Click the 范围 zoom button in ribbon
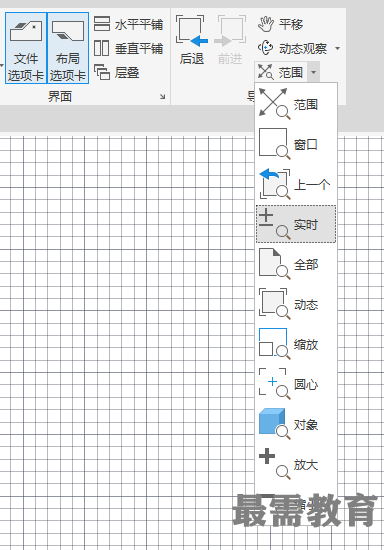The image size is (384, 550). coord(281,72)
